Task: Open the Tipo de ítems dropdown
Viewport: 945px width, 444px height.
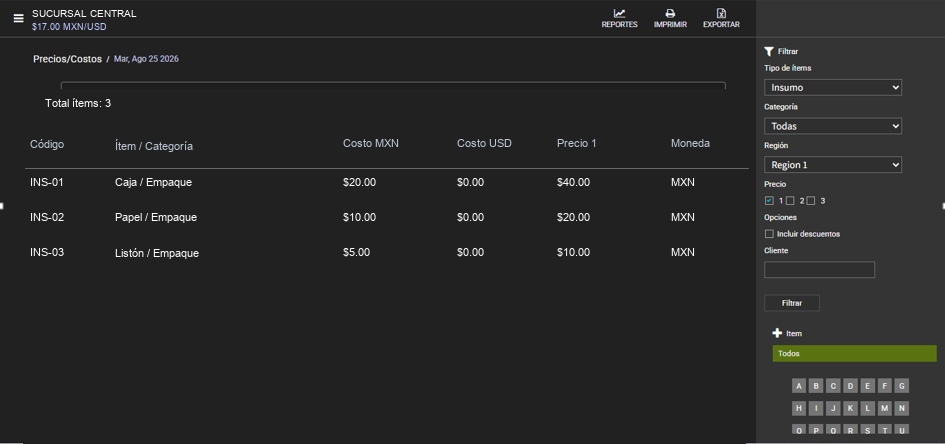Action: coord(833,87)
